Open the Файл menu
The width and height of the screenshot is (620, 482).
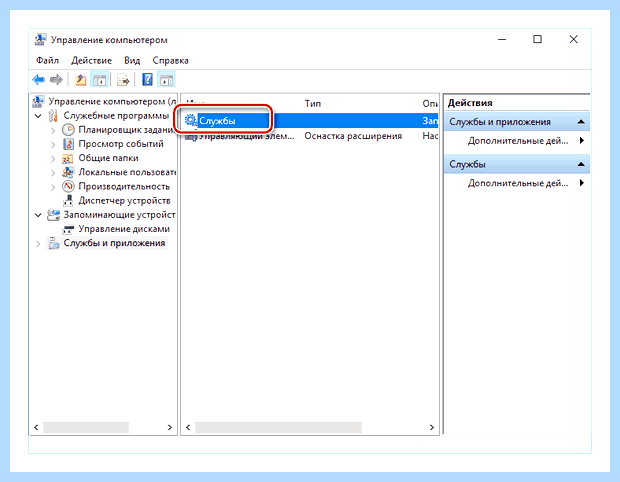tap(47, 60)
